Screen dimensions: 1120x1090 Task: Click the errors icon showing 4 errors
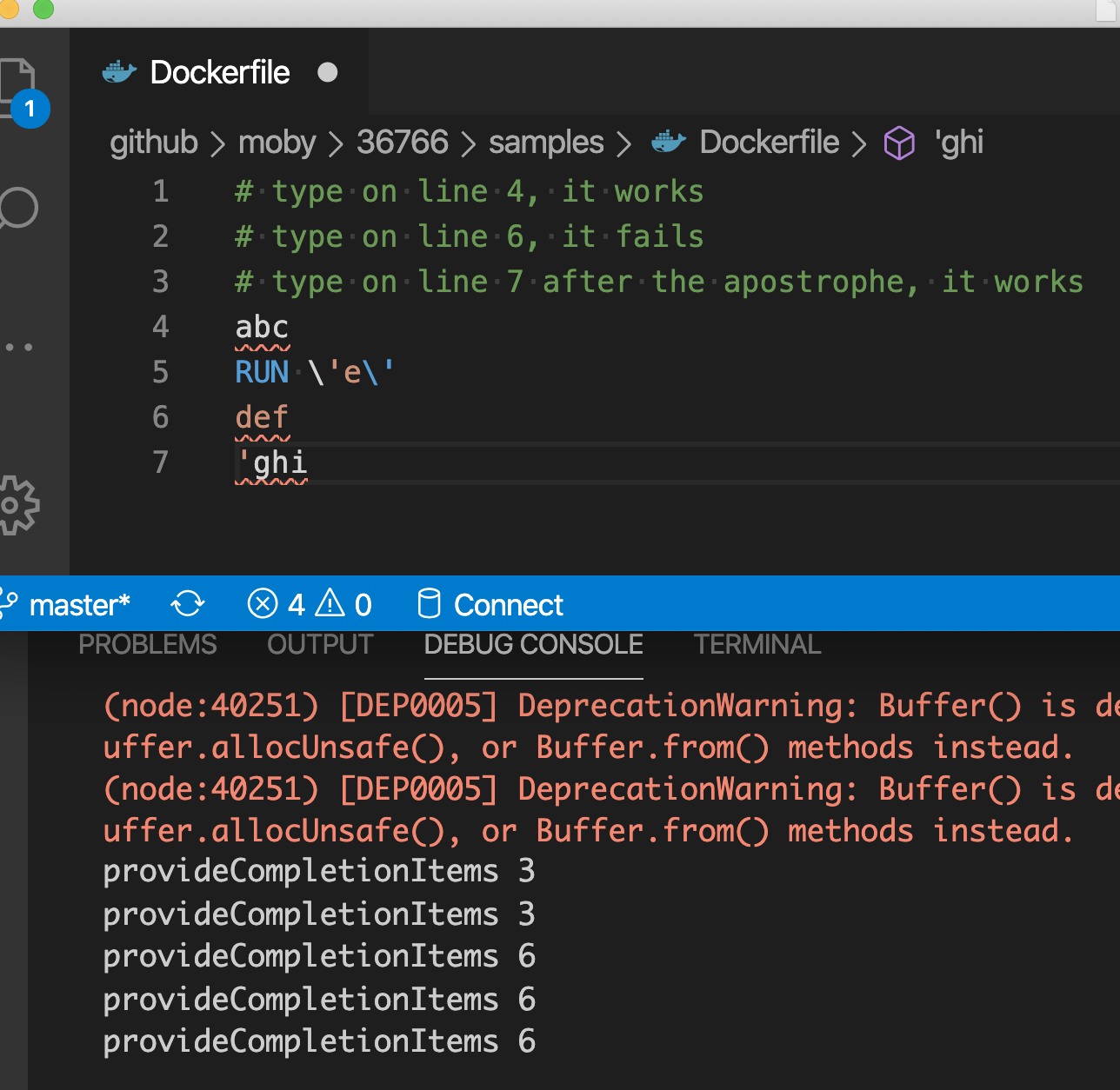pos(274,603)
